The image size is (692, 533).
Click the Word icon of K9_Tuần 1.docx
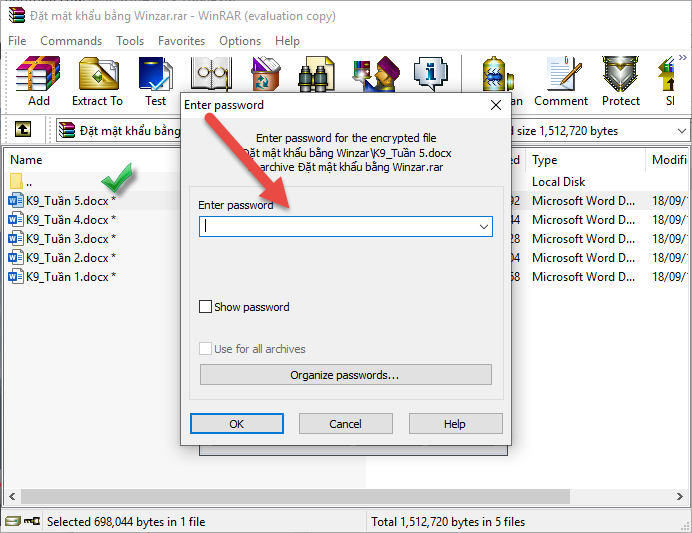[x=16, y=277]
